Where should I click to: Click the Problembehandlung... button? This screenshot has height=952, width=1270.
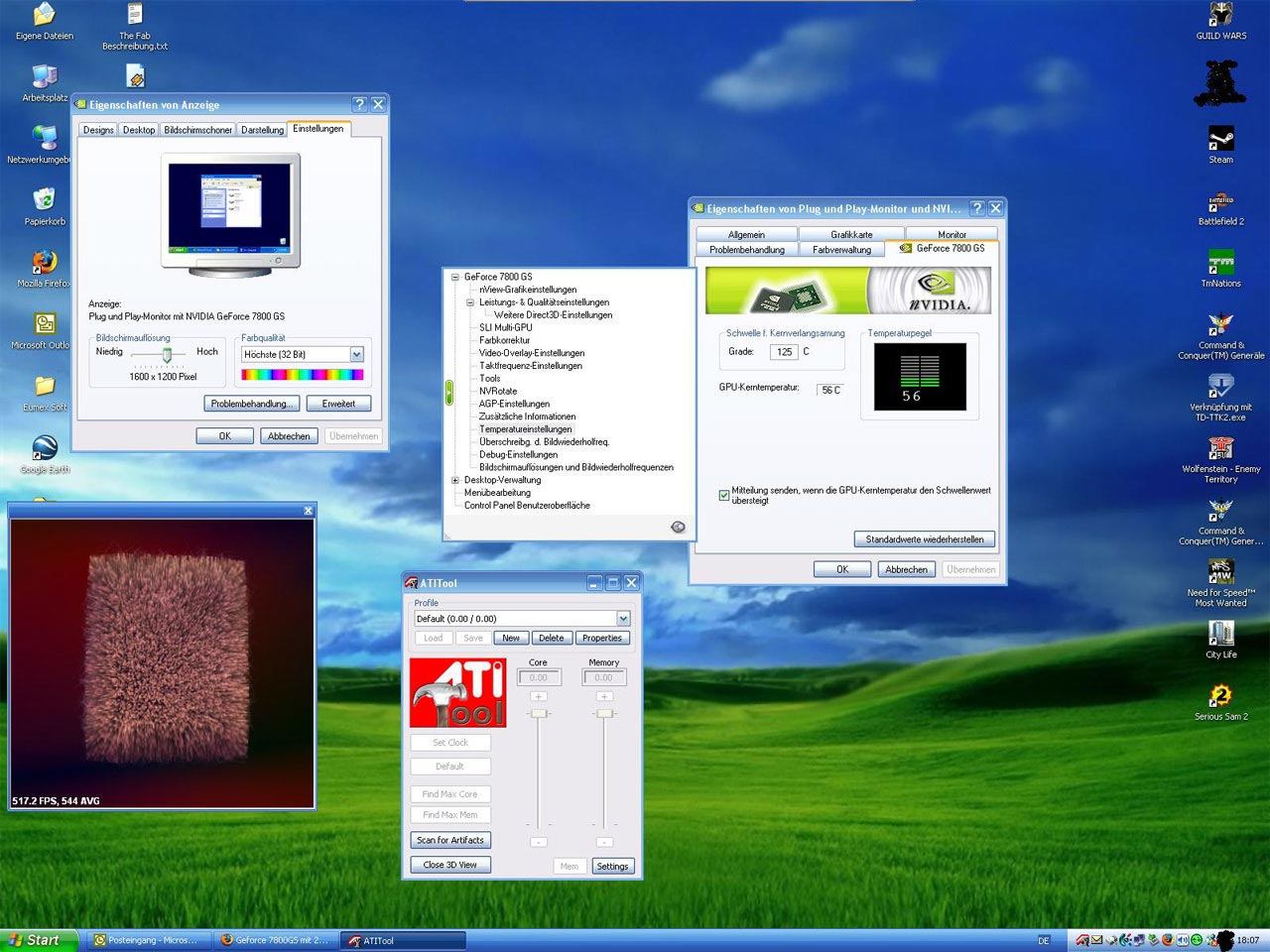[x=252, y=404]
